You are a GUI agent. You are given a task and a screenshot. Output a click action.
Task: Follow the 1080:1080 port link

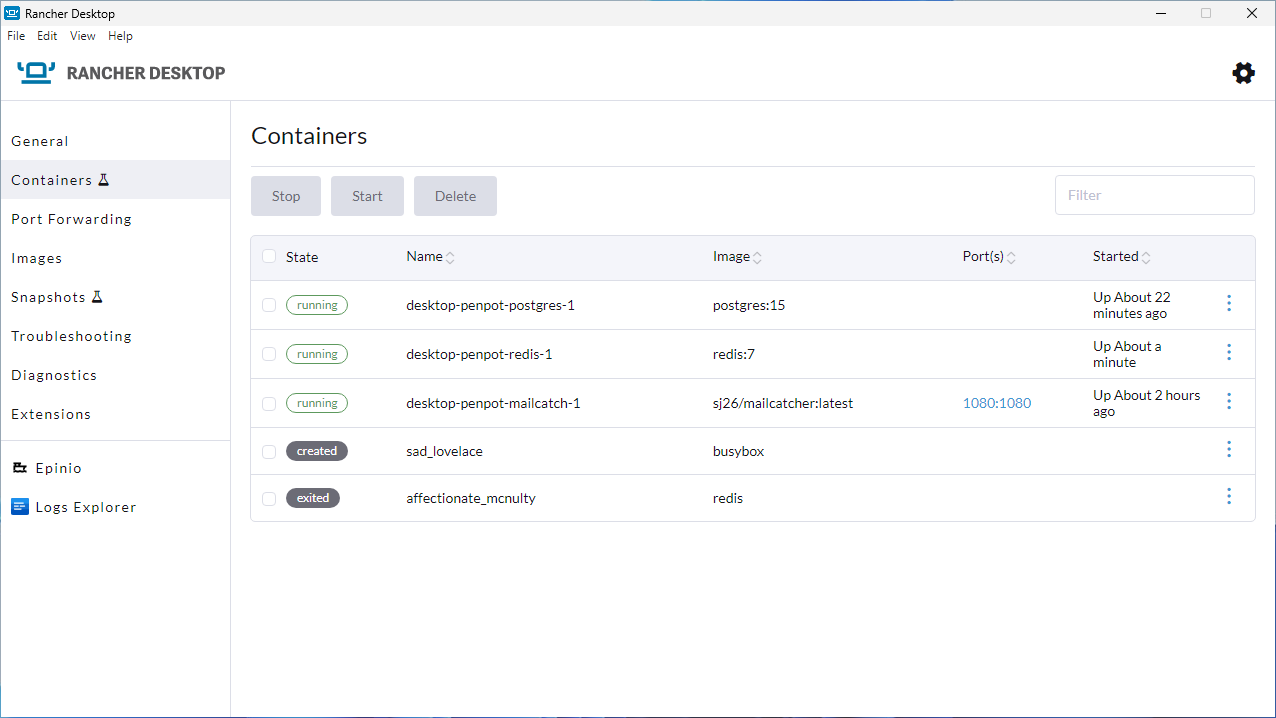coord(996,403)
